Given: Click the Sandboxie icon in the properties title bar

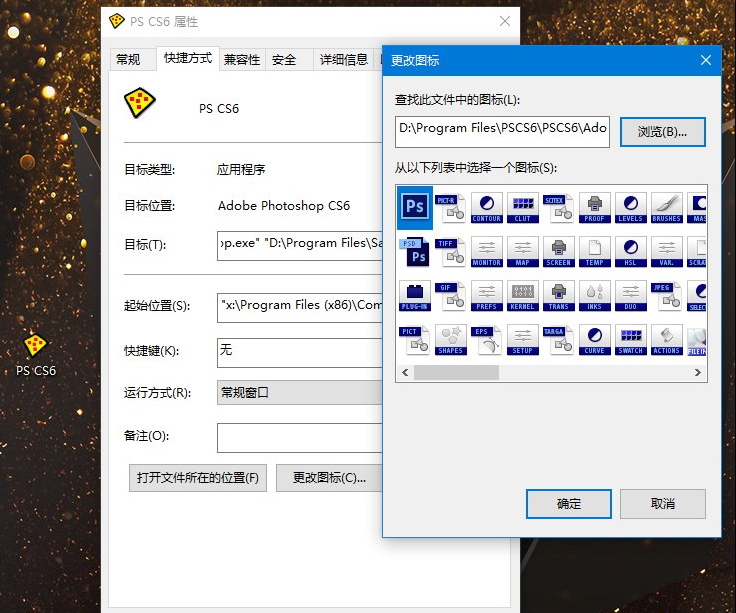Looking at the screenshot, I should click(116, 21).
